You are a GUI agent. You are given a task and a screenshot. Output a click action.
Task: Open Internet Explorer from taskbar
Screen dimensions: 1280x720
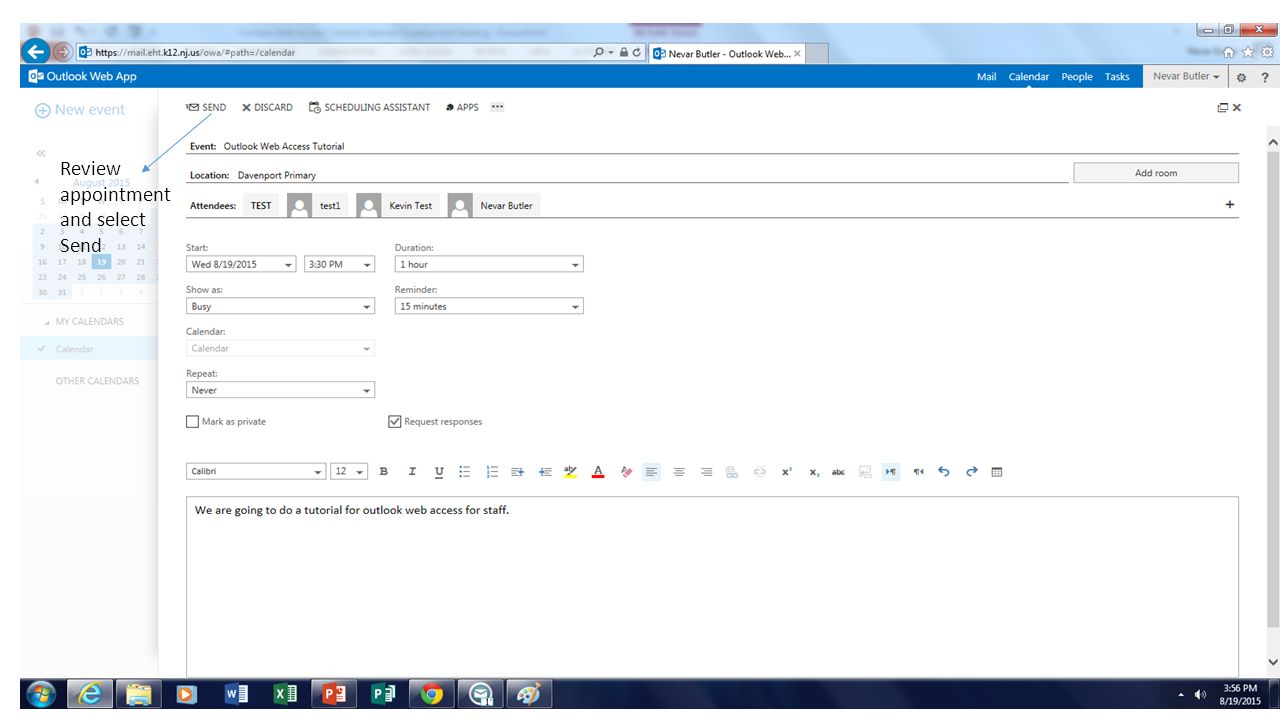90,694
